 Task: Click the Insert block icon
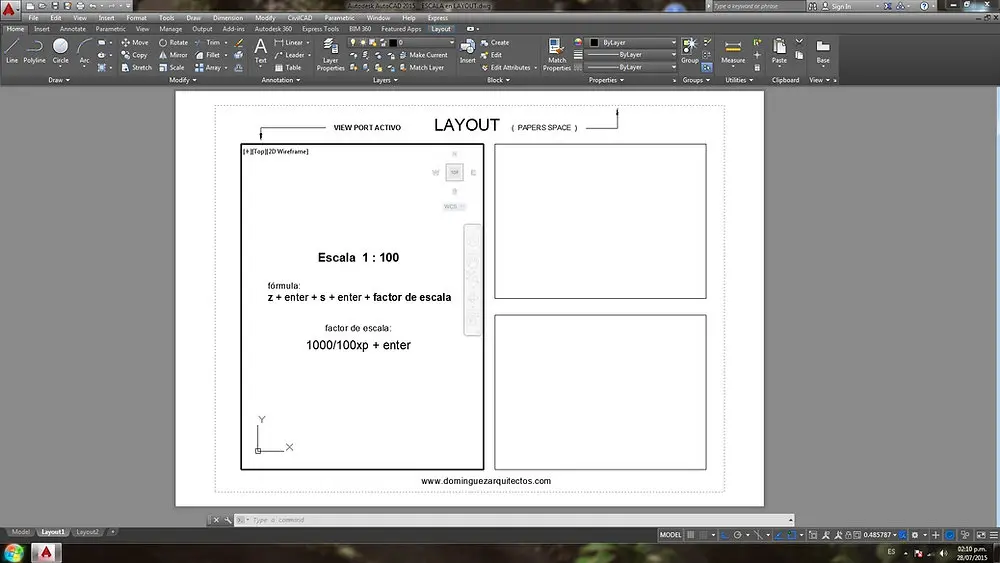467,50
